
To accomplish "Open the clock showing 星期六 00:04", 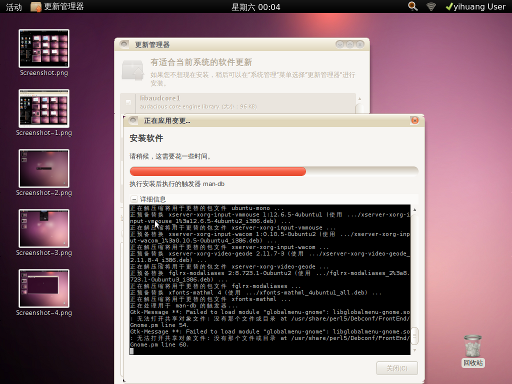I will (256, 7).
